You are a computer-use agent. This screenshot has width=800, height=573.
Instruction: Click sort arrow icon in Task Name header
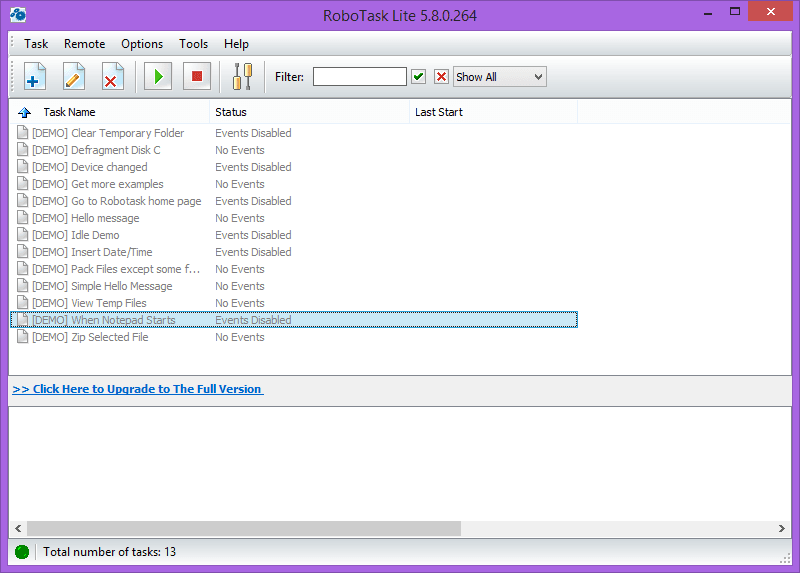pos(24,112)
